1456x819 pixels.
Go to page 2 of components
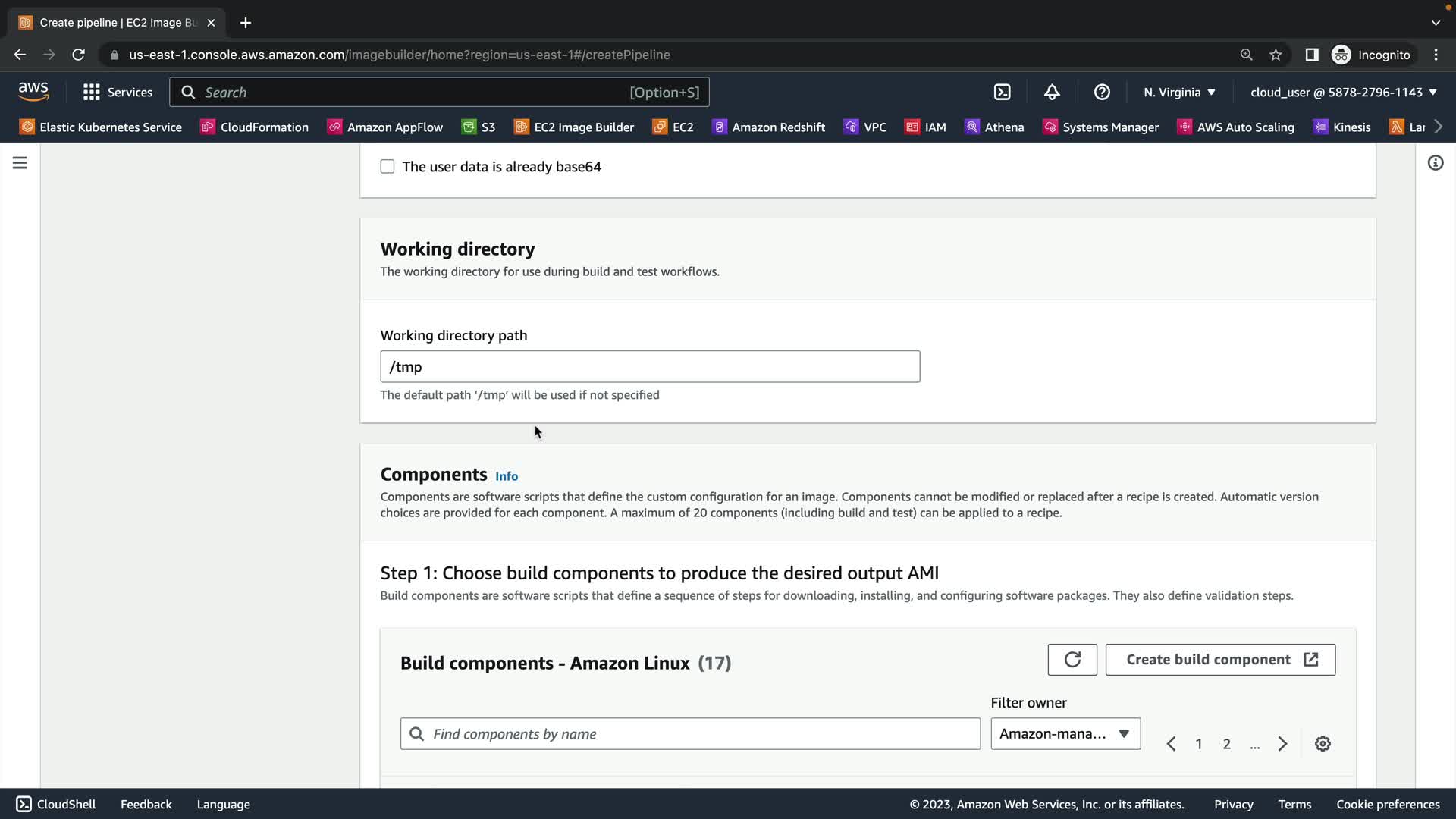coord(1226,744)
